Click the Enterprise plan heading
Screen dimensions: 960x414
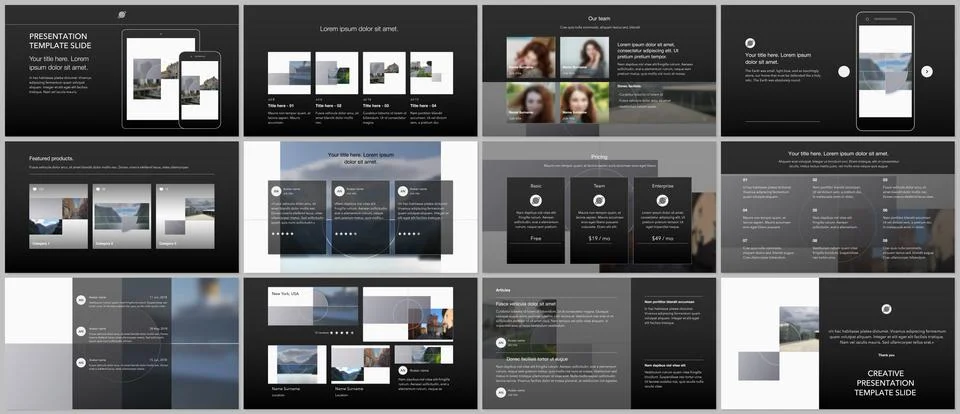662,185
